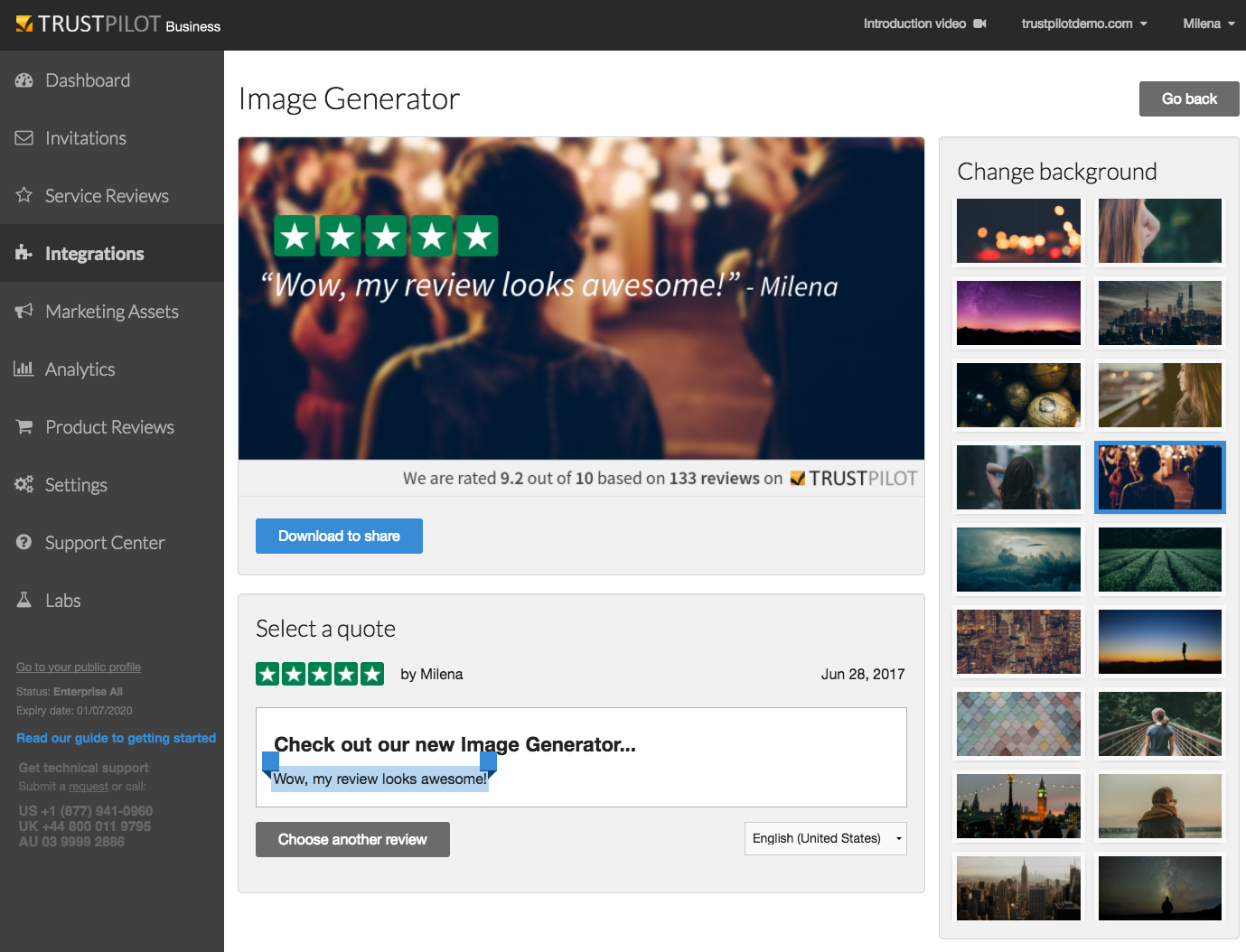Choose the city skyline at dusk background
Image resolution: width=1246 pixels, height=952 pixels.
(x=1160, y=313)
